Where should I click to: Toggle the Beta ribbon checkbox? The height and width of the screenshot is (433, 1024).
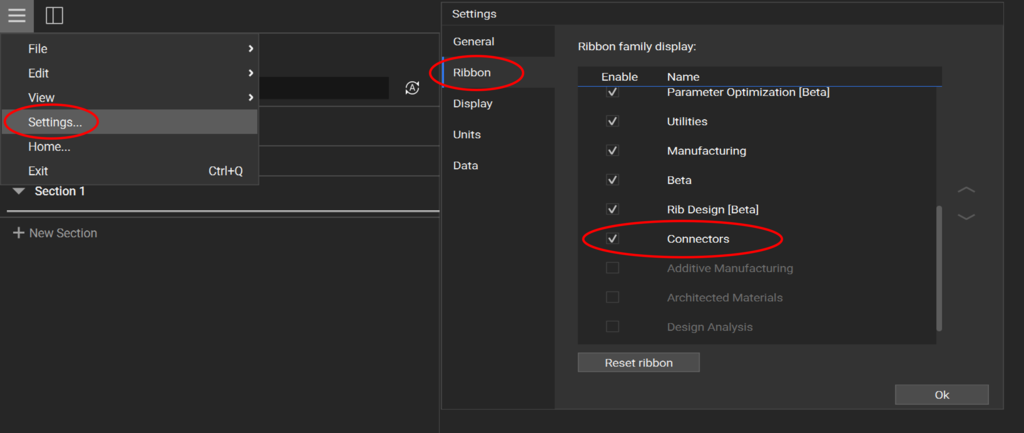coord(612,180)
